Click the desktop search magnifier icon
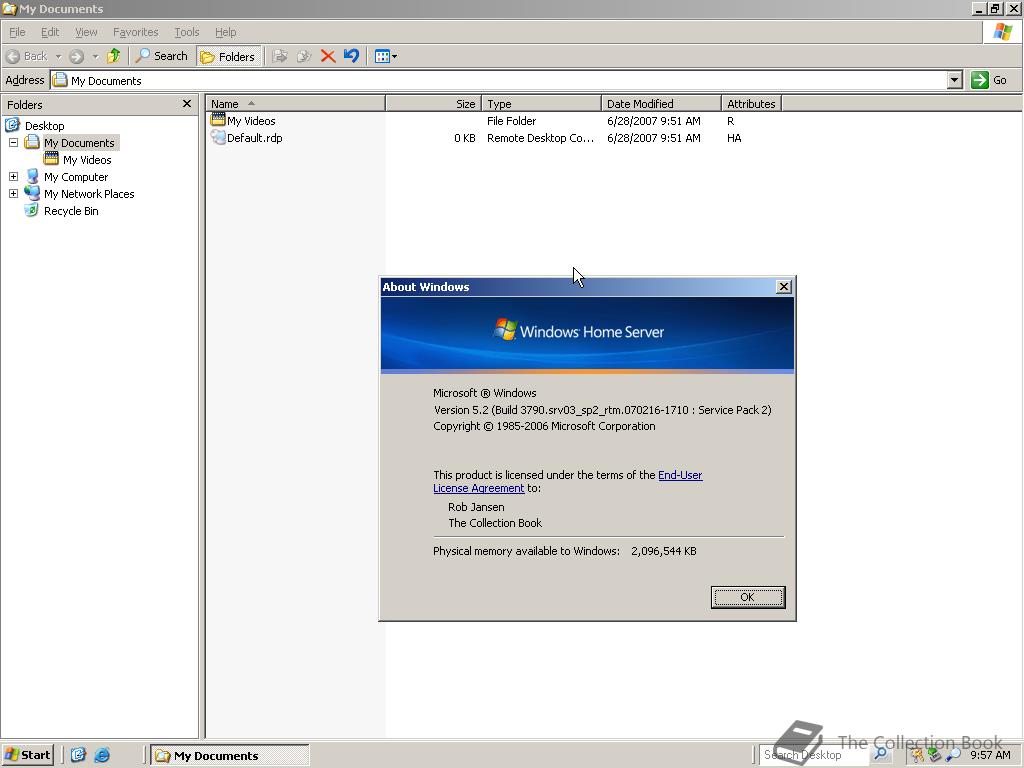 [x=881, y=754]
